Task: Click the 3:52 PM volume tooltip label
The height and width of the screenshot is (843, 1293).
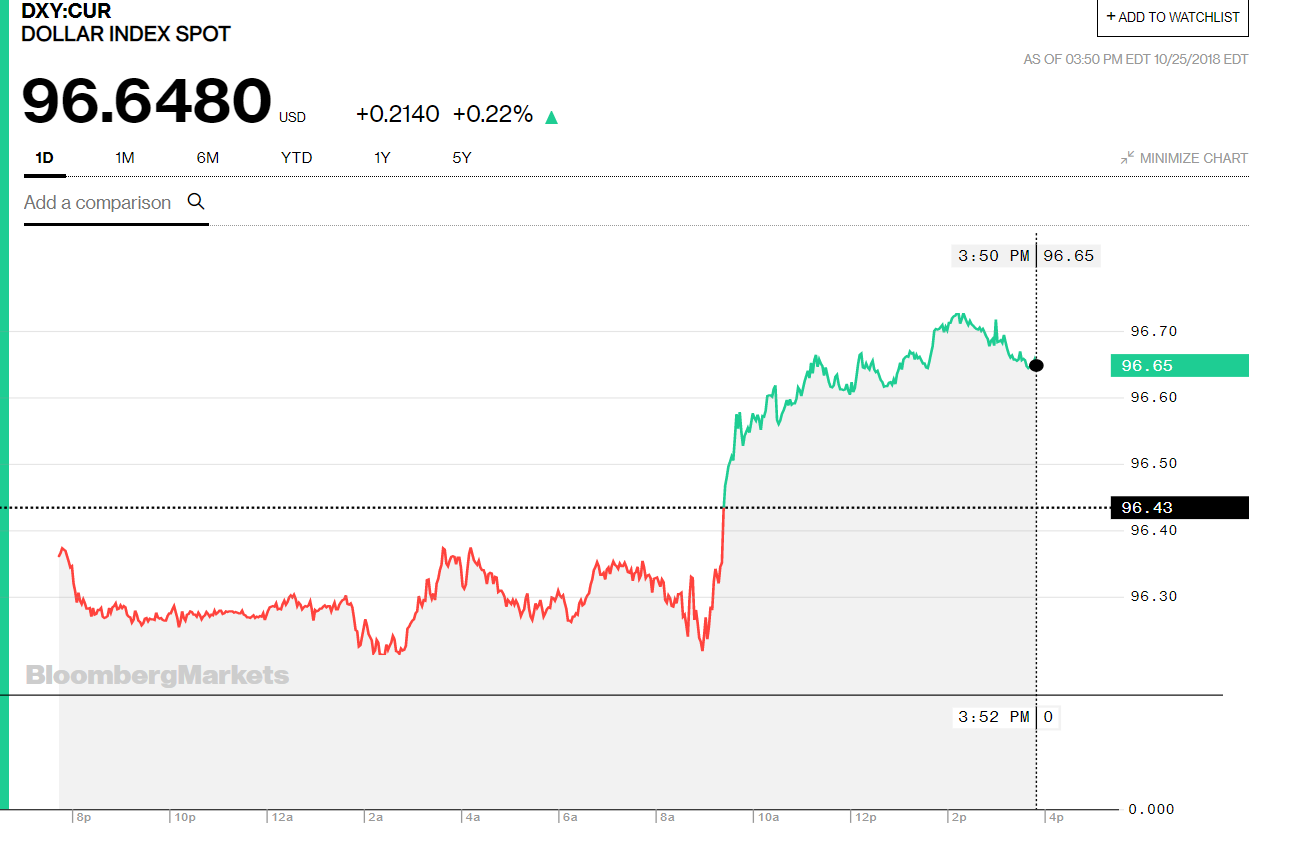Action: tap(992, 716)
